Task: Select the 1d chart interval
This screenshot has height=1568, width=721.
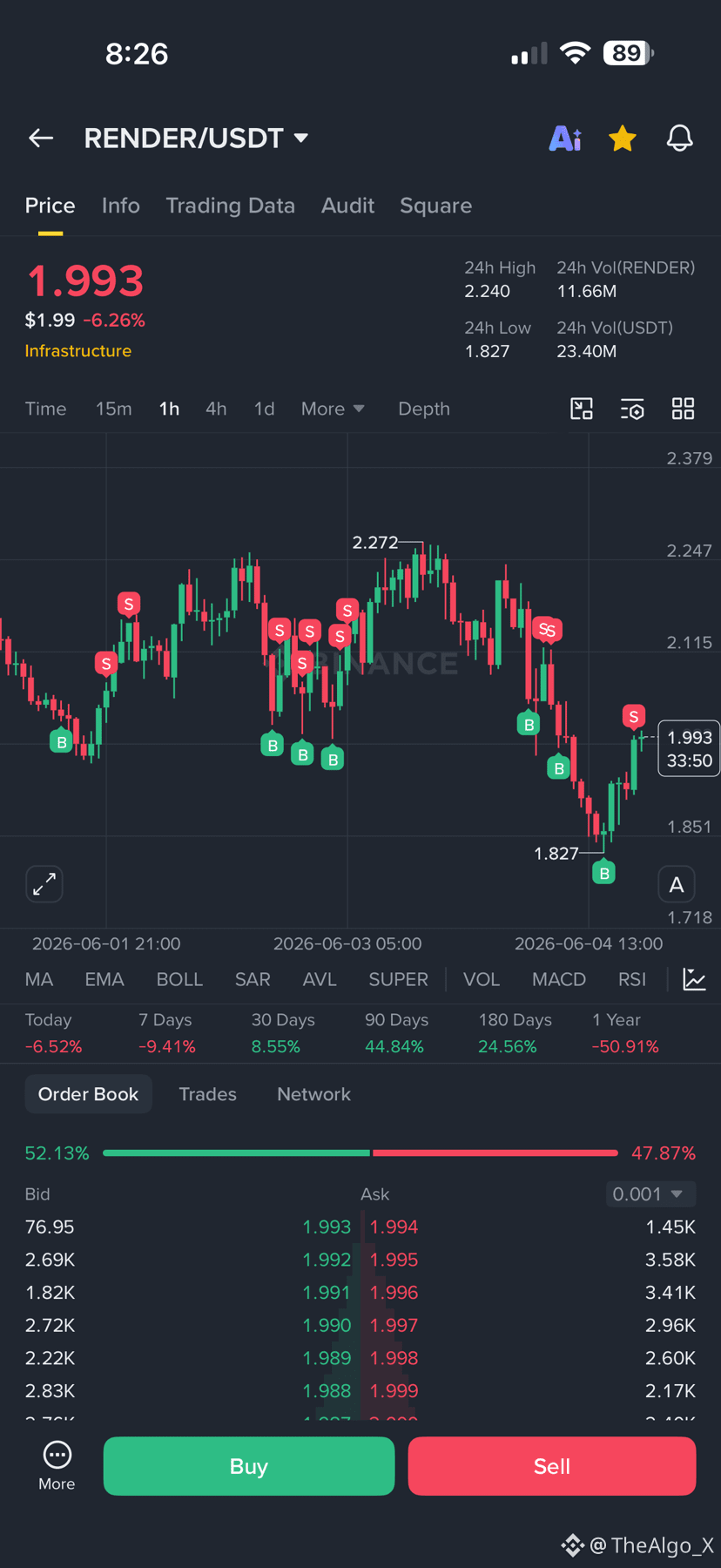Action: tap(264, 409)
